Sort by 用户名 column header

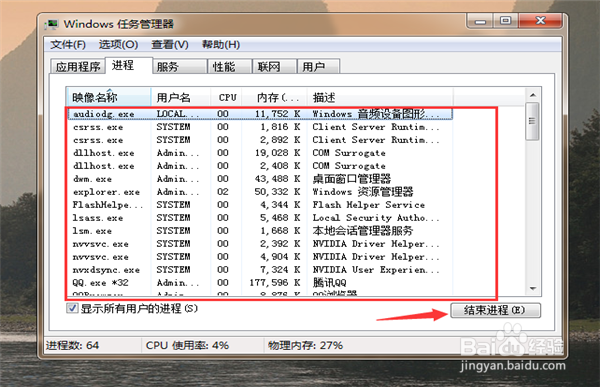(181, 97)
